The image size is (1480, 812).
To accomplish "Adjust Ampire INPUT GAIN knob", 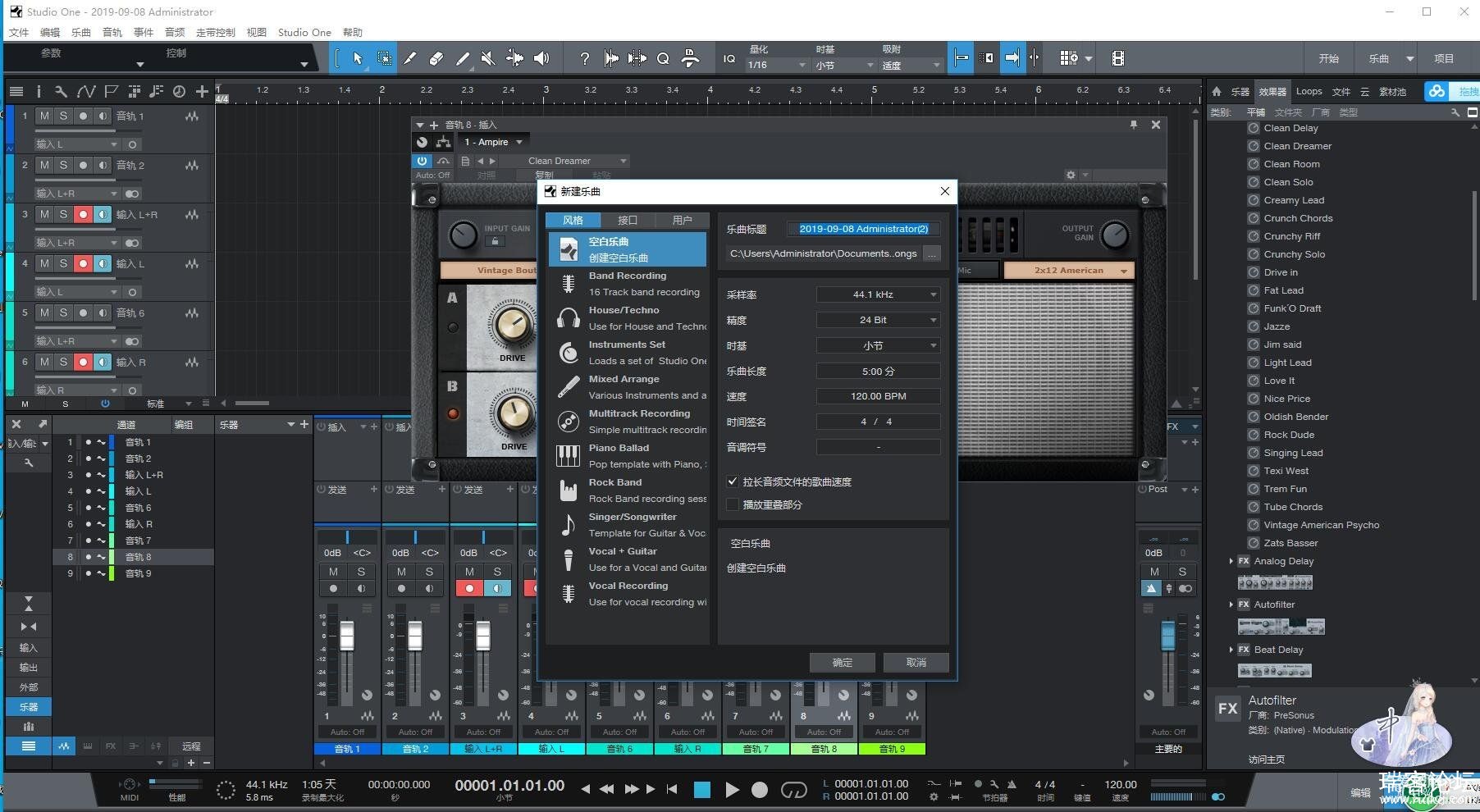I will pos(464,235).
